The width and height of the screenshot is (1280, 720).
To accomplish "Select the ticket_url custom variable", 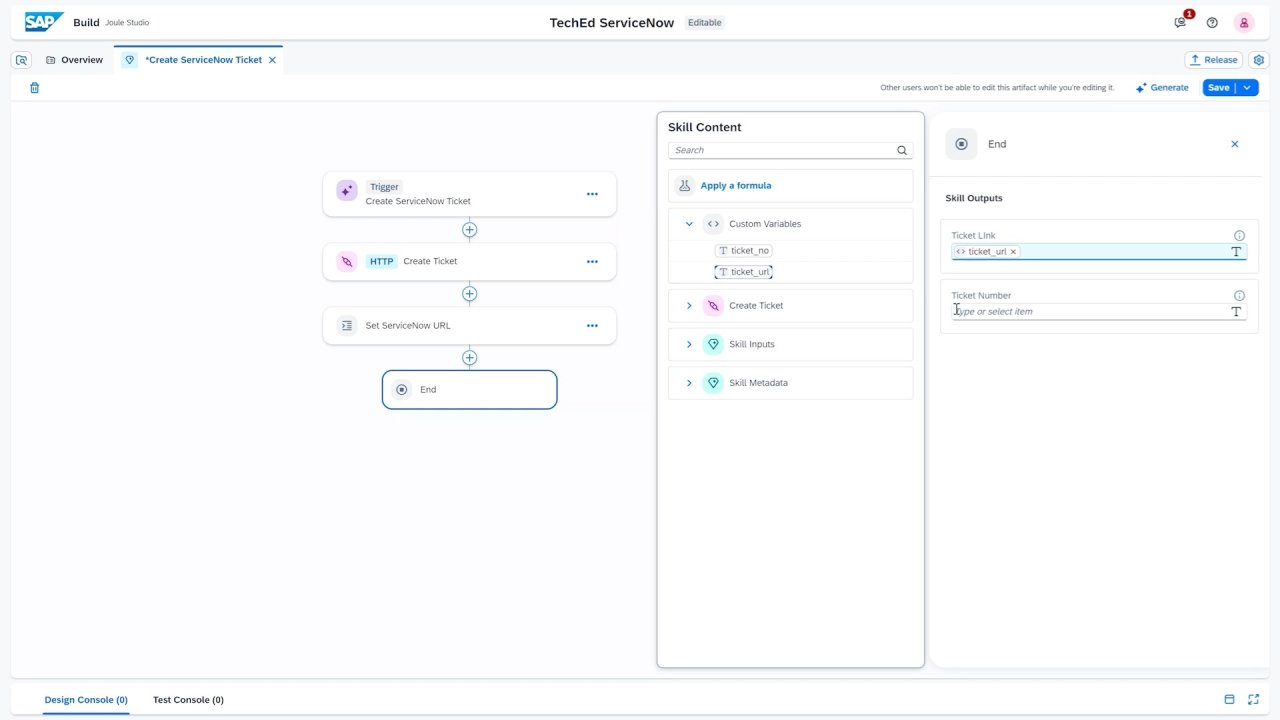I will click(x=744, y=272).
